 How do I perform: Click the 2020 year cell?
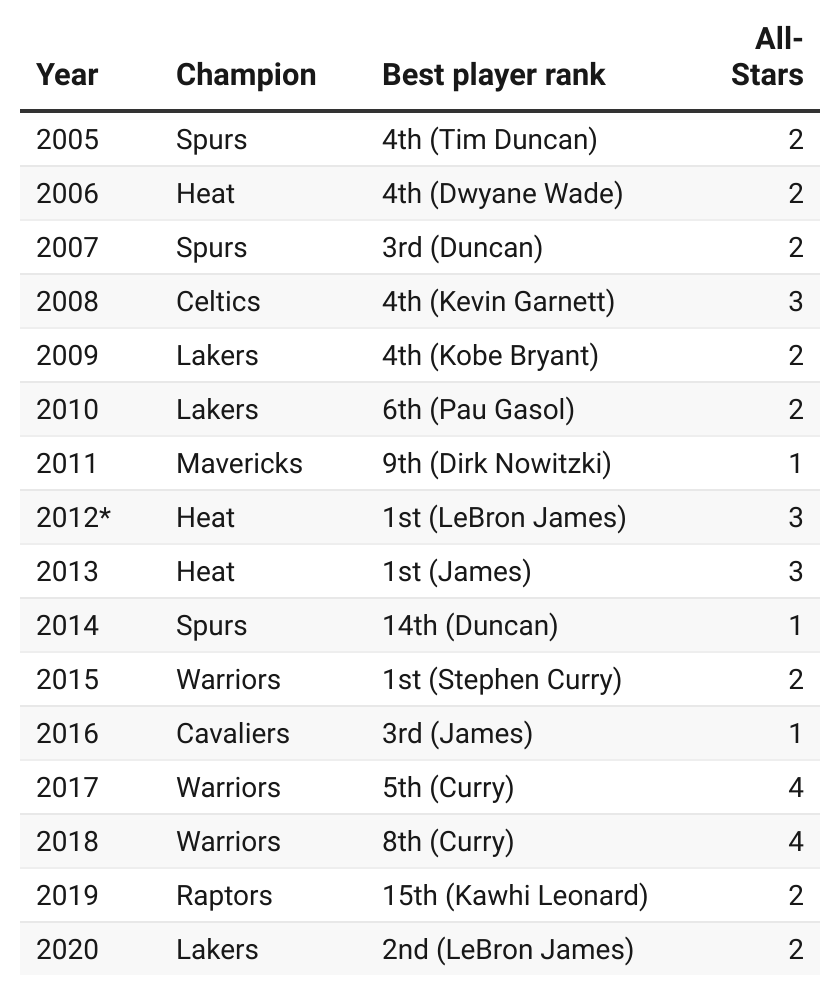pyautogui.click(x=68, y=949)
